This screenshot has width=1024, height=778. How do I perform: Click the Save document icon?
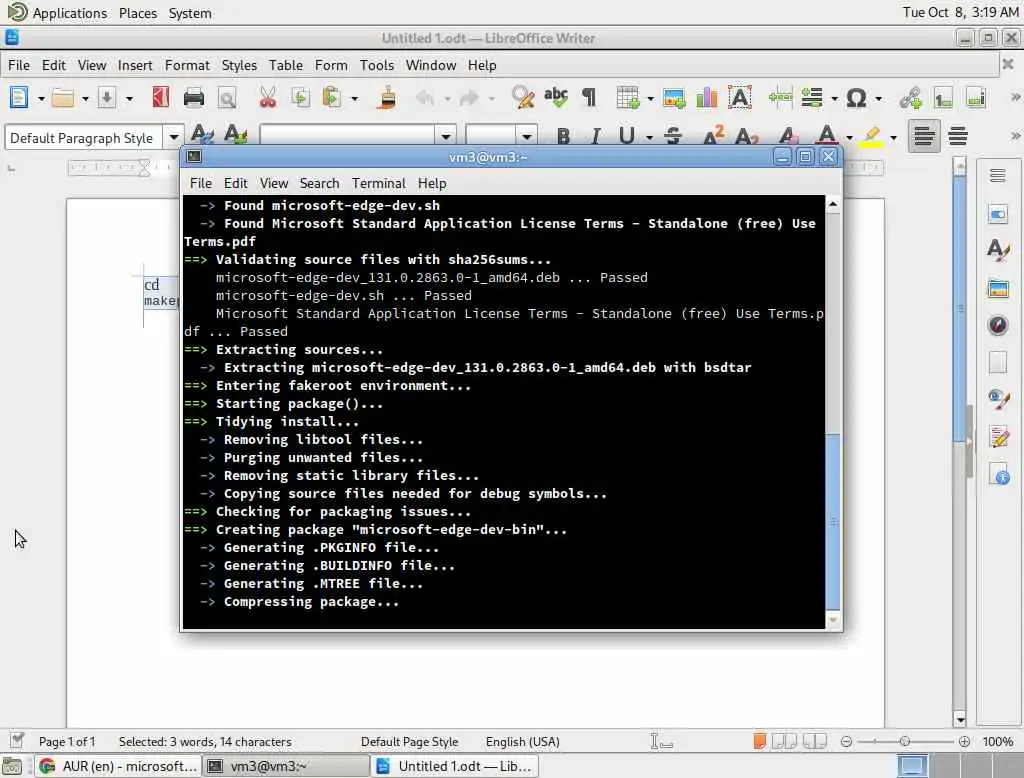tap(107, 98)
